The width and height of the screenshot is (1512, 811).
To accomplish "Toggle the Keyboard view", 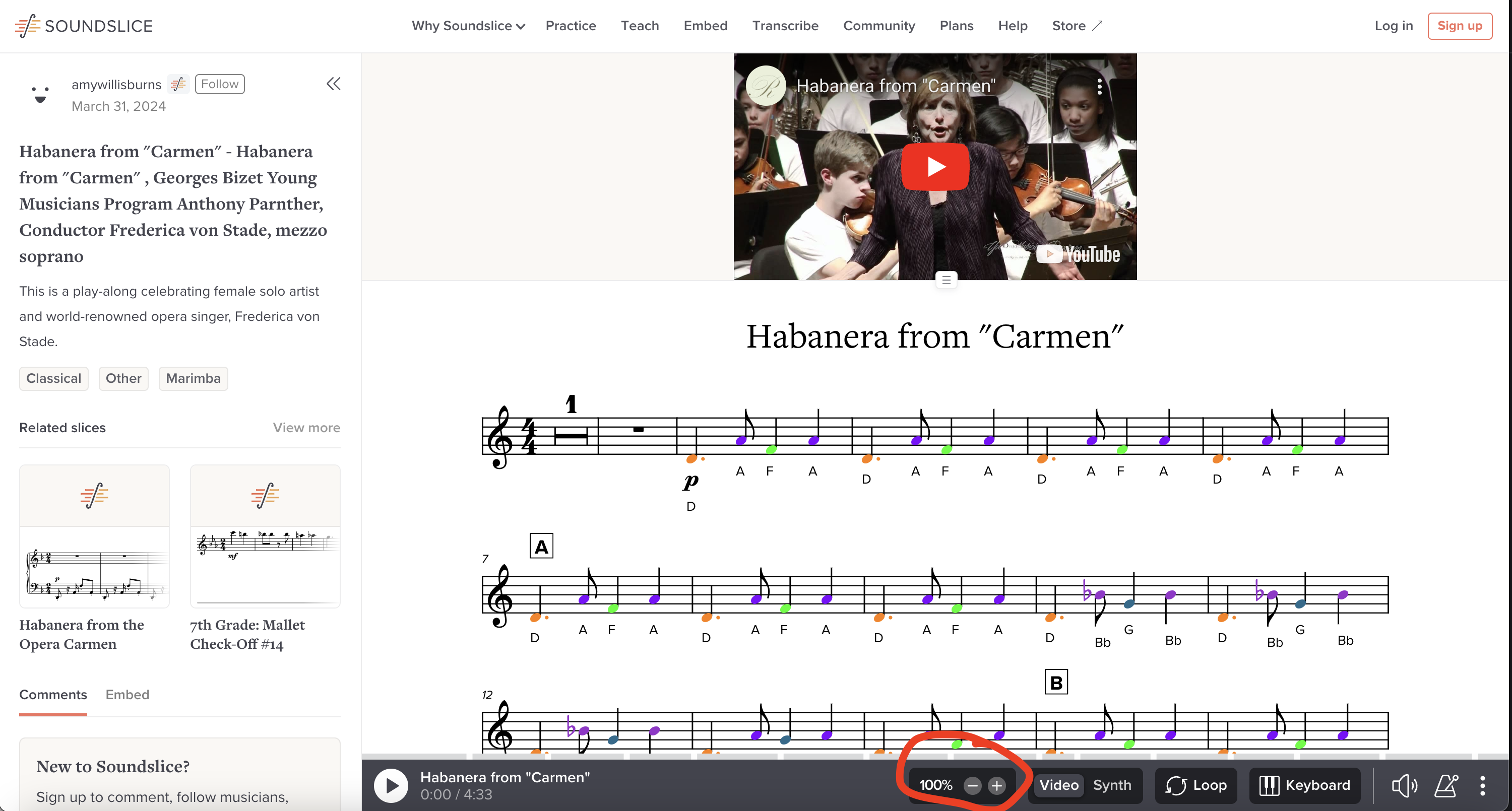I will [x=1305, y=785].
